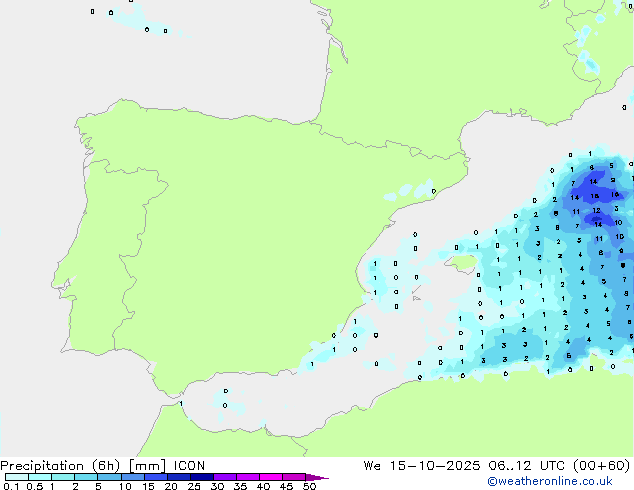Select the legend swatch between 5 and 10
The image size is (634, 490).
110,477
